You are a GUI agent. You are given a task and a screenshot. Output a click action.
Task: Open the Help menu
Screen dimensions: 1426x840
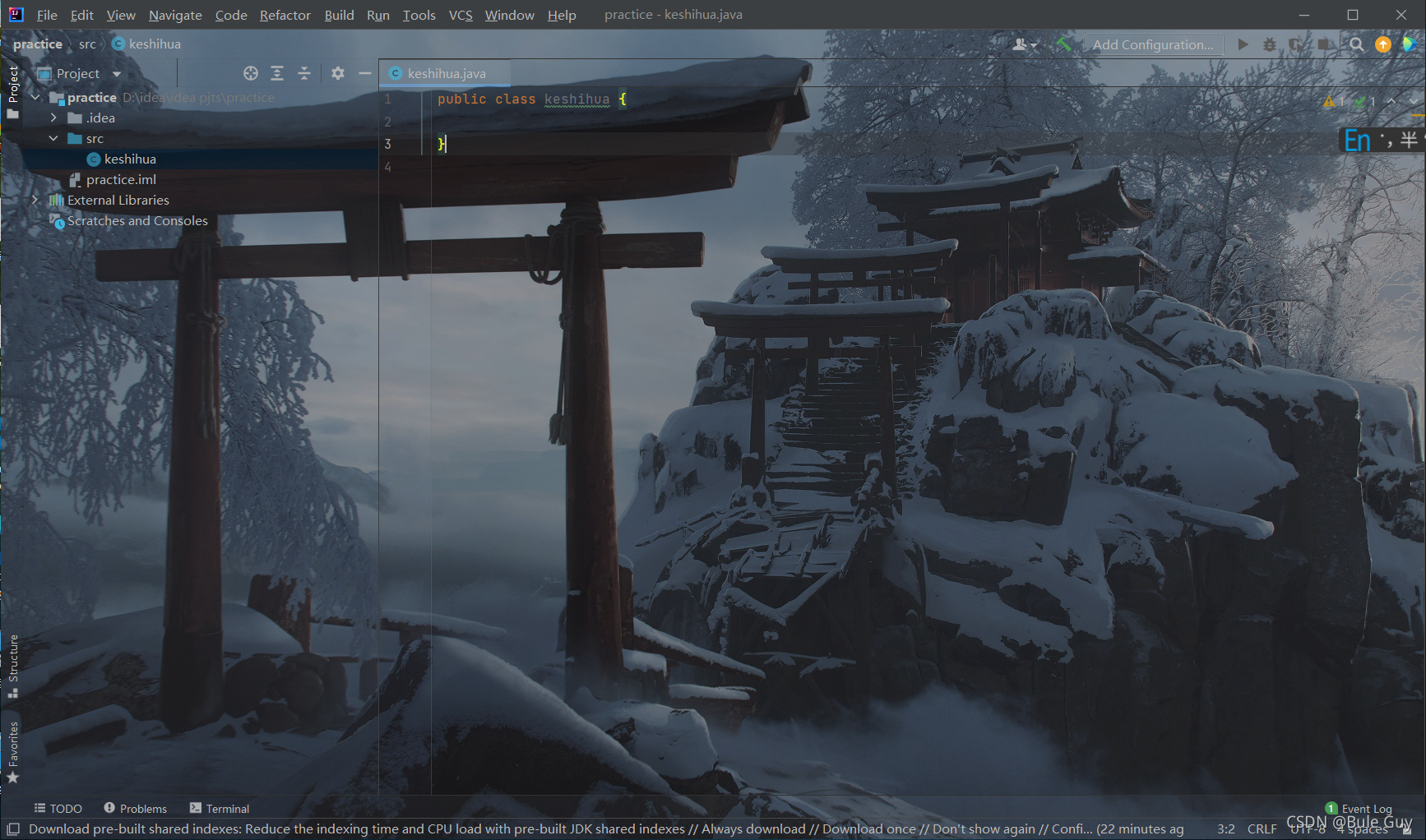point(562,15)
